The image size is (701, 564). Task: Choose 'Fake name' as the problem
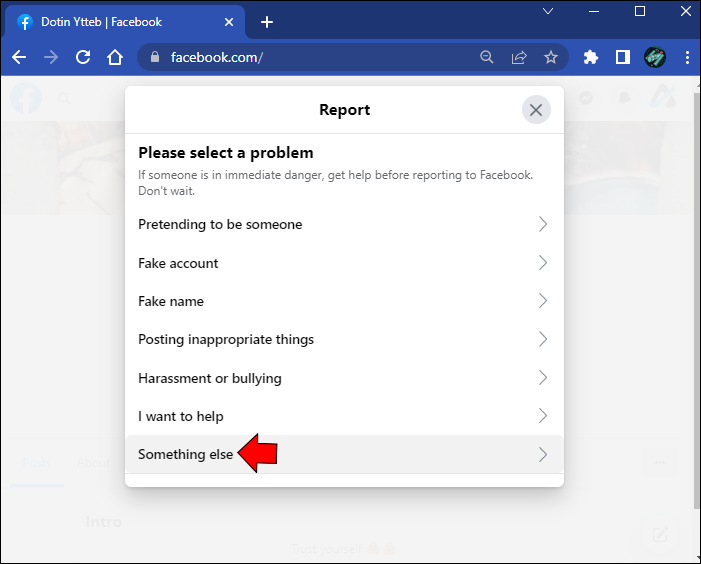[x=171, y=301]
